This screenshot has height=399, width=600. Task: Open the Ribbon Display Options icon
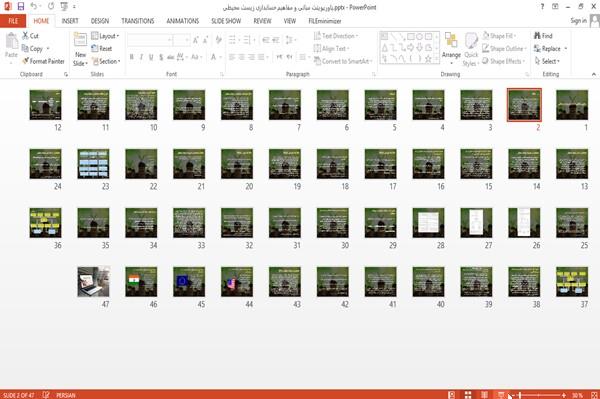point(555,7)
